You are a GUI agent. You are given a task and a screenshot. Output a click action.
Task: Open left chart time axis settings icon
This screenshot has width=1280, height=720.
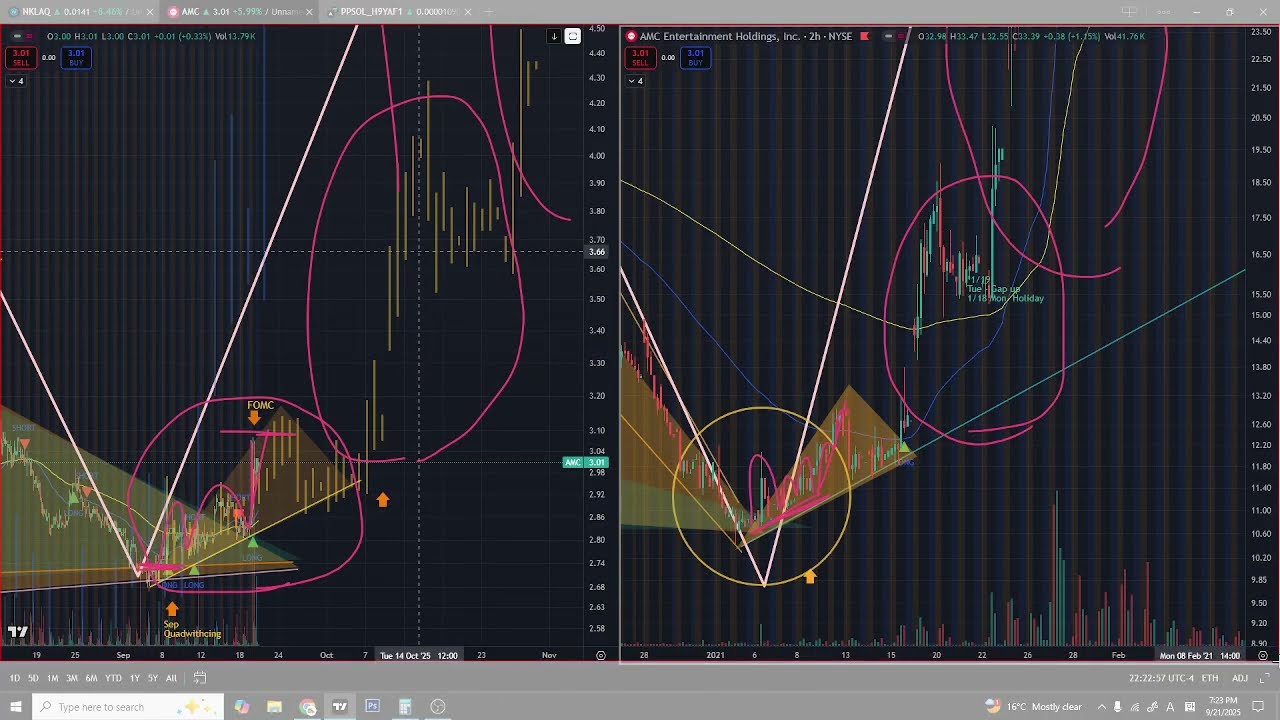tap(601, 655)
